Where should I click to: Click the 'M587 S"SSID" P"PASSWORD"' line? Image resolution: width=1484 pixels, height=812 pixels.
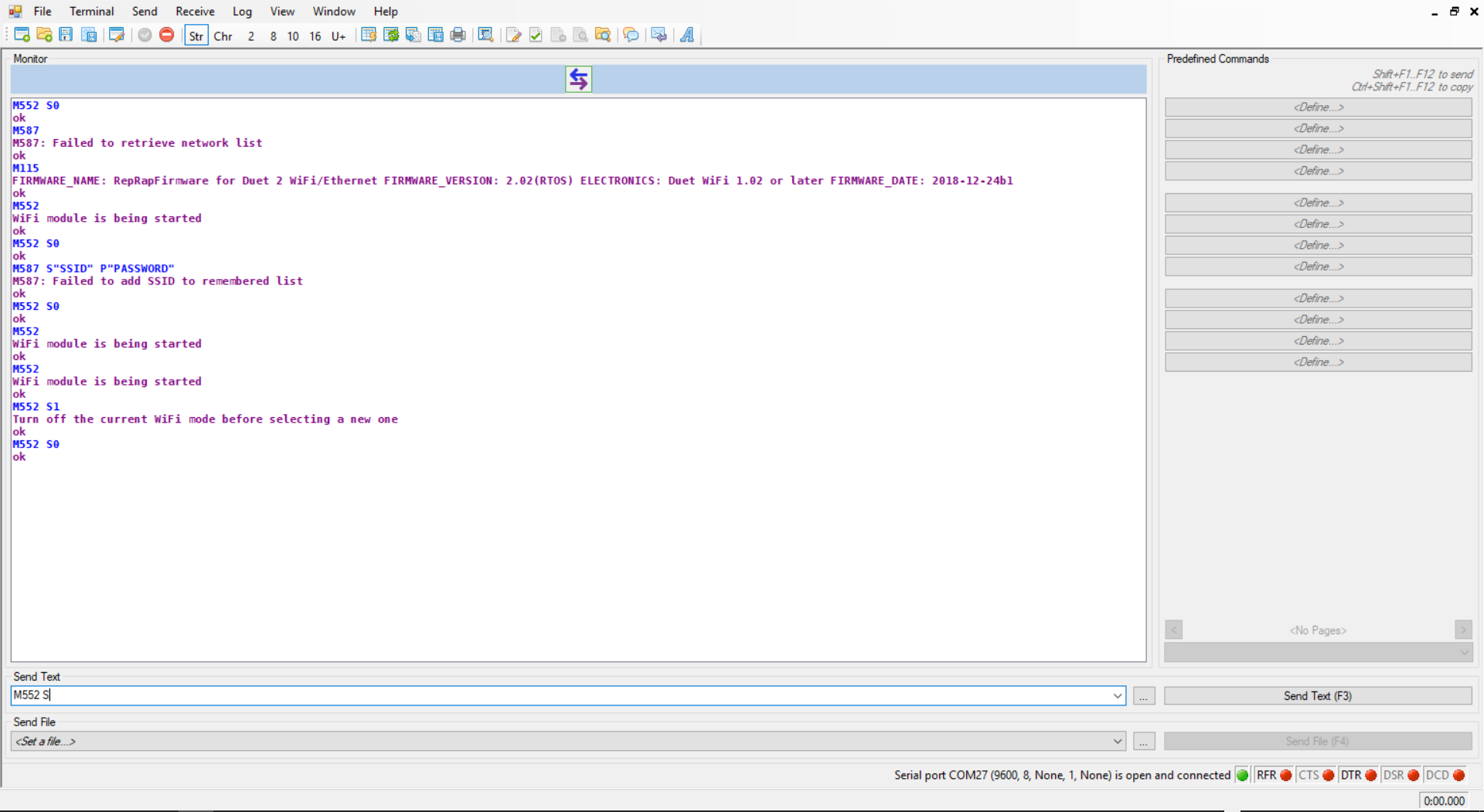click(x=94, y=269)
